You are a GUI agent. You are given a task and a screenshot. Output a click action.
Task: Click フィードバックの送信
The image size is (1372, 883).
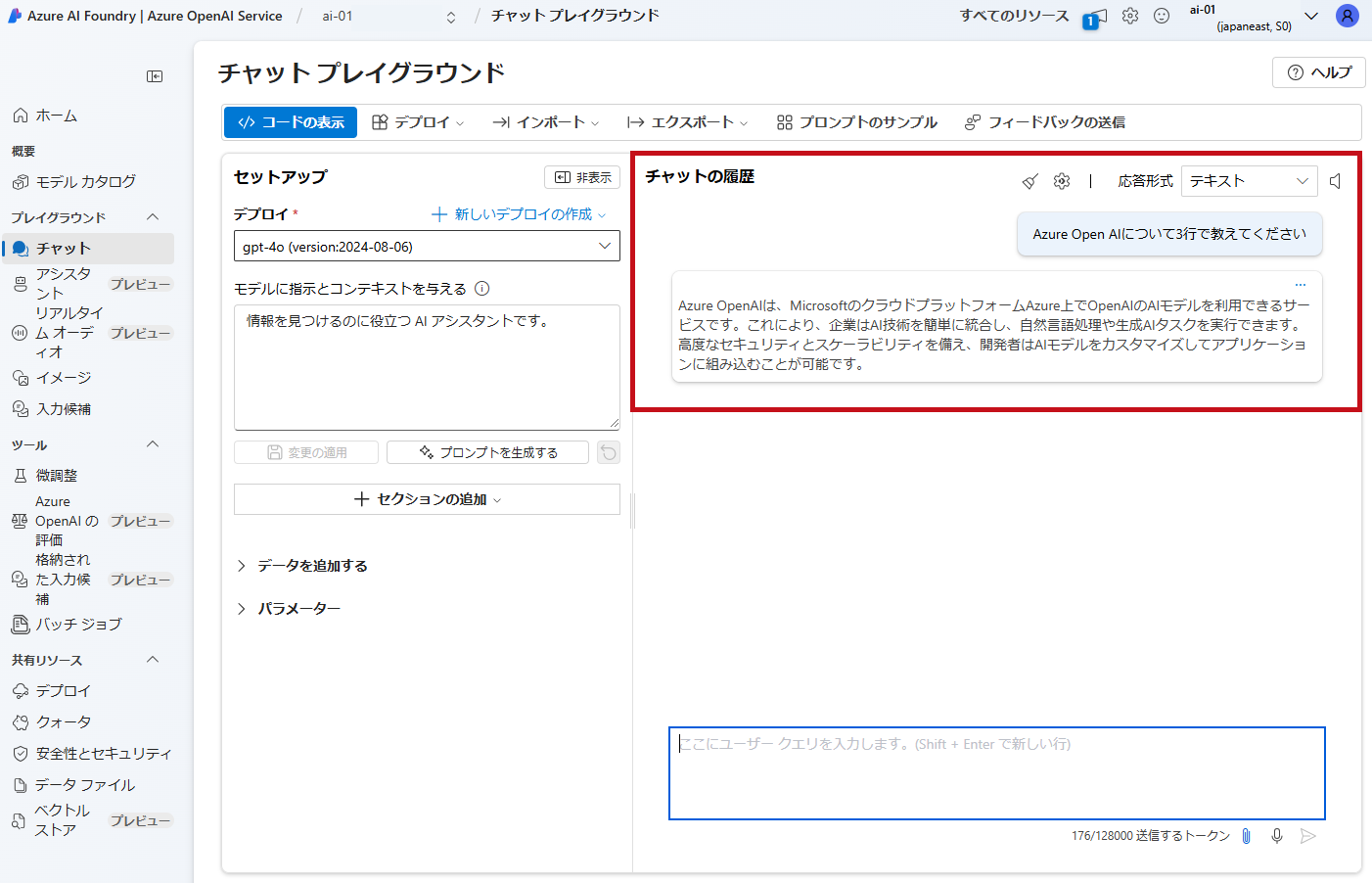(x=1045, y=122)
